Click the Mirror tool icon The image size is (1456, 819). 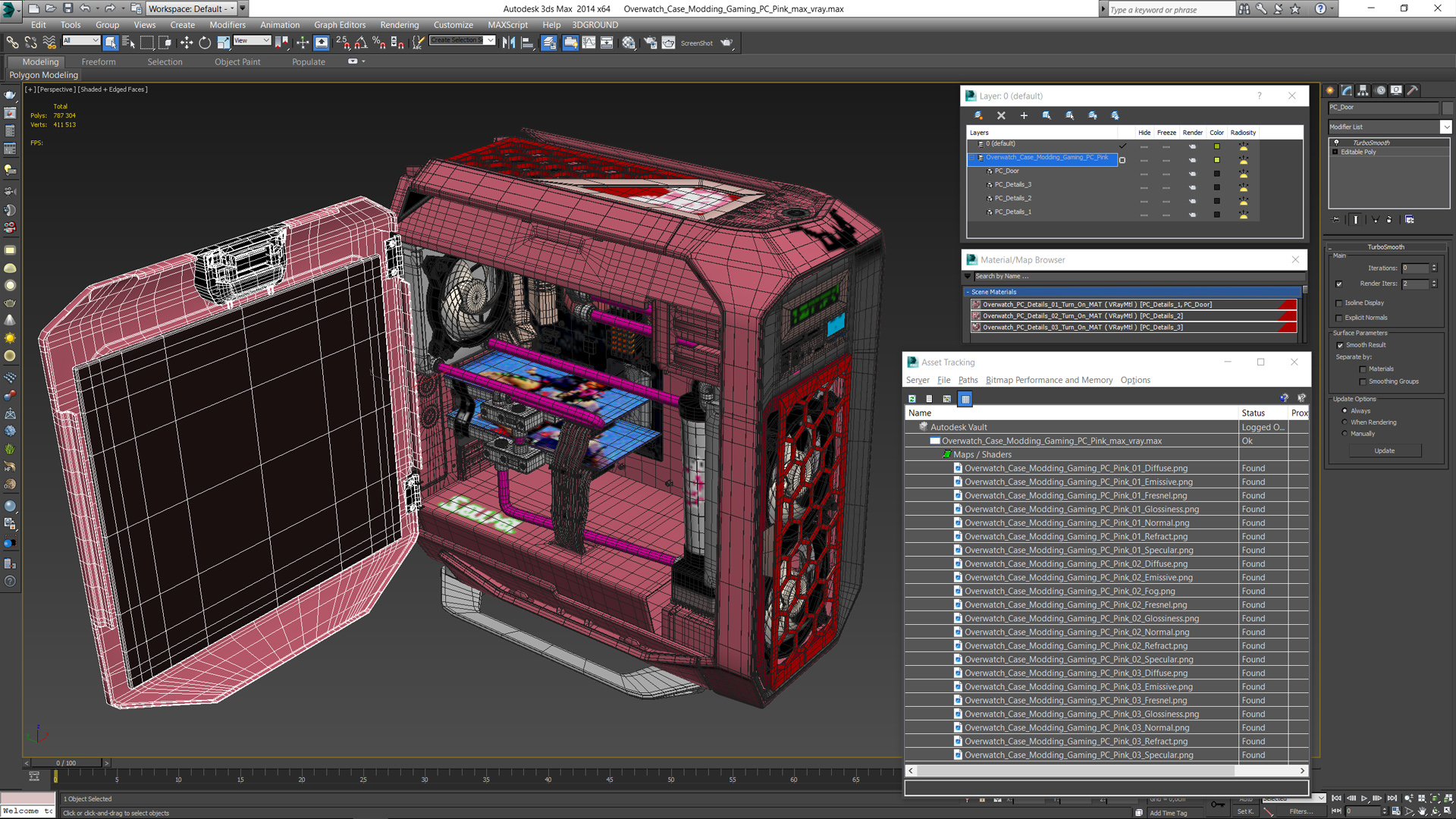509,42
